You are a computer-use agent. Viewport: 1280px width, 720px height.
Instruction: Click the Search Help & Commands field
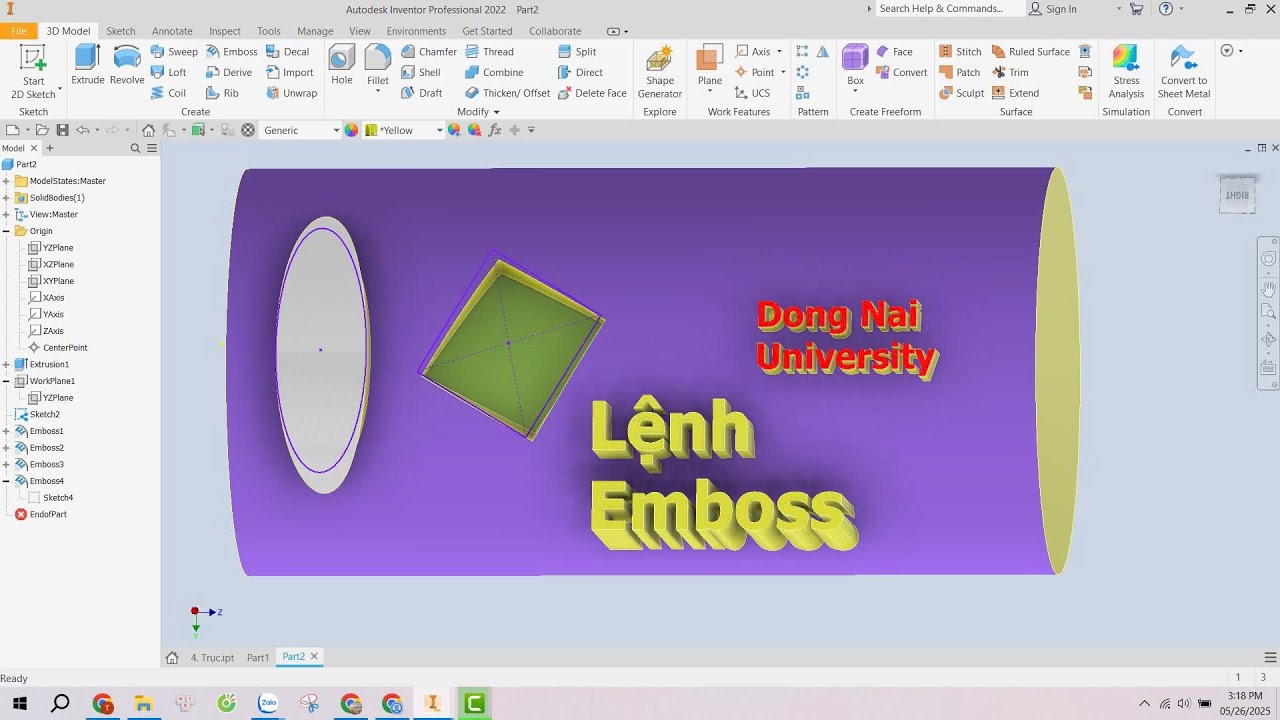click(x=950, y=9)
